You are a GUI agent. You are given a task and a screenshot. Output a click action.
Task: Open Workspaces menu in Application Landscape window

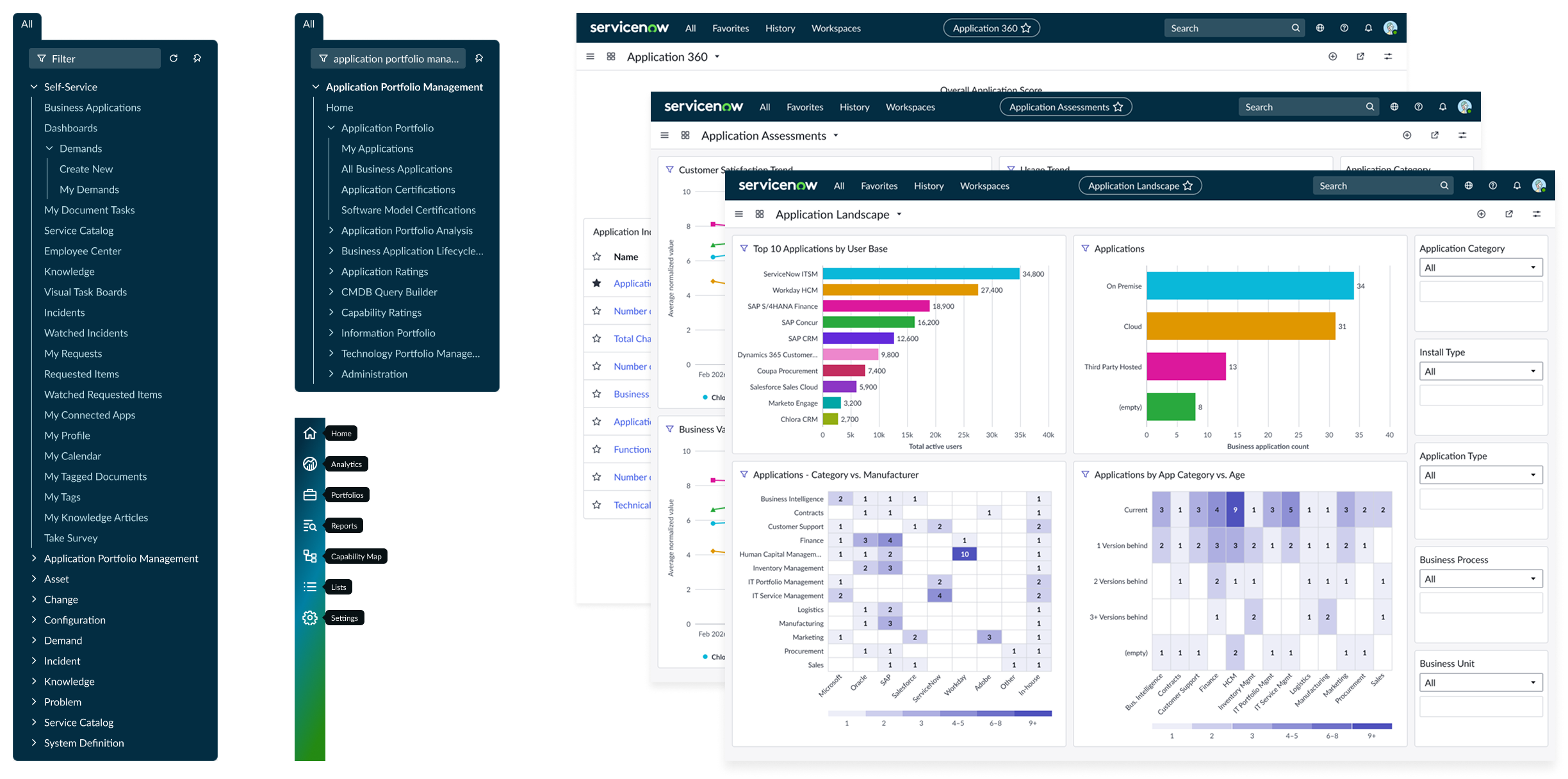[984, 186]
